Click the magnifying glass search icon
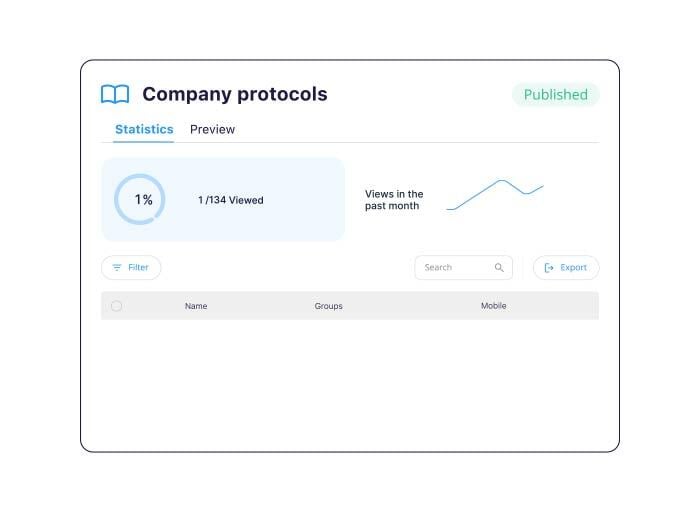 499,268
